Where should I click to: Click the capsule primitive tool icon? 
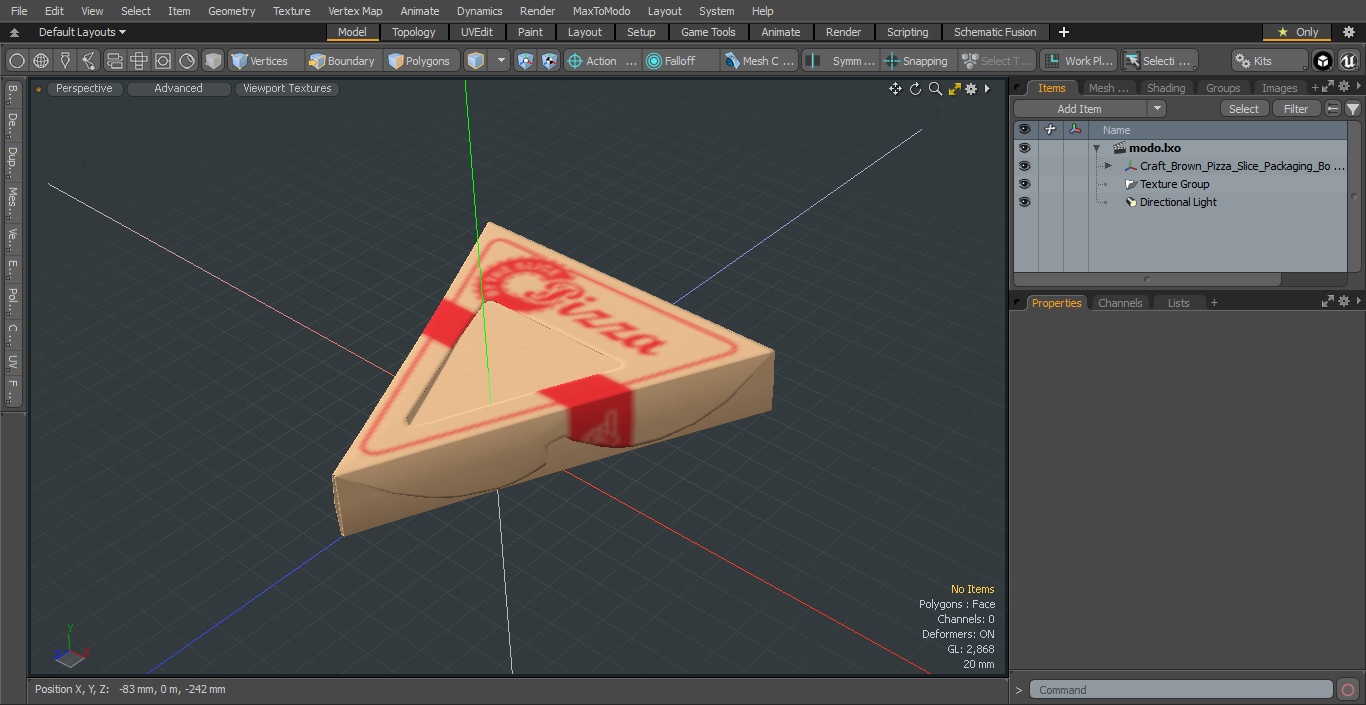click(114, 61)
